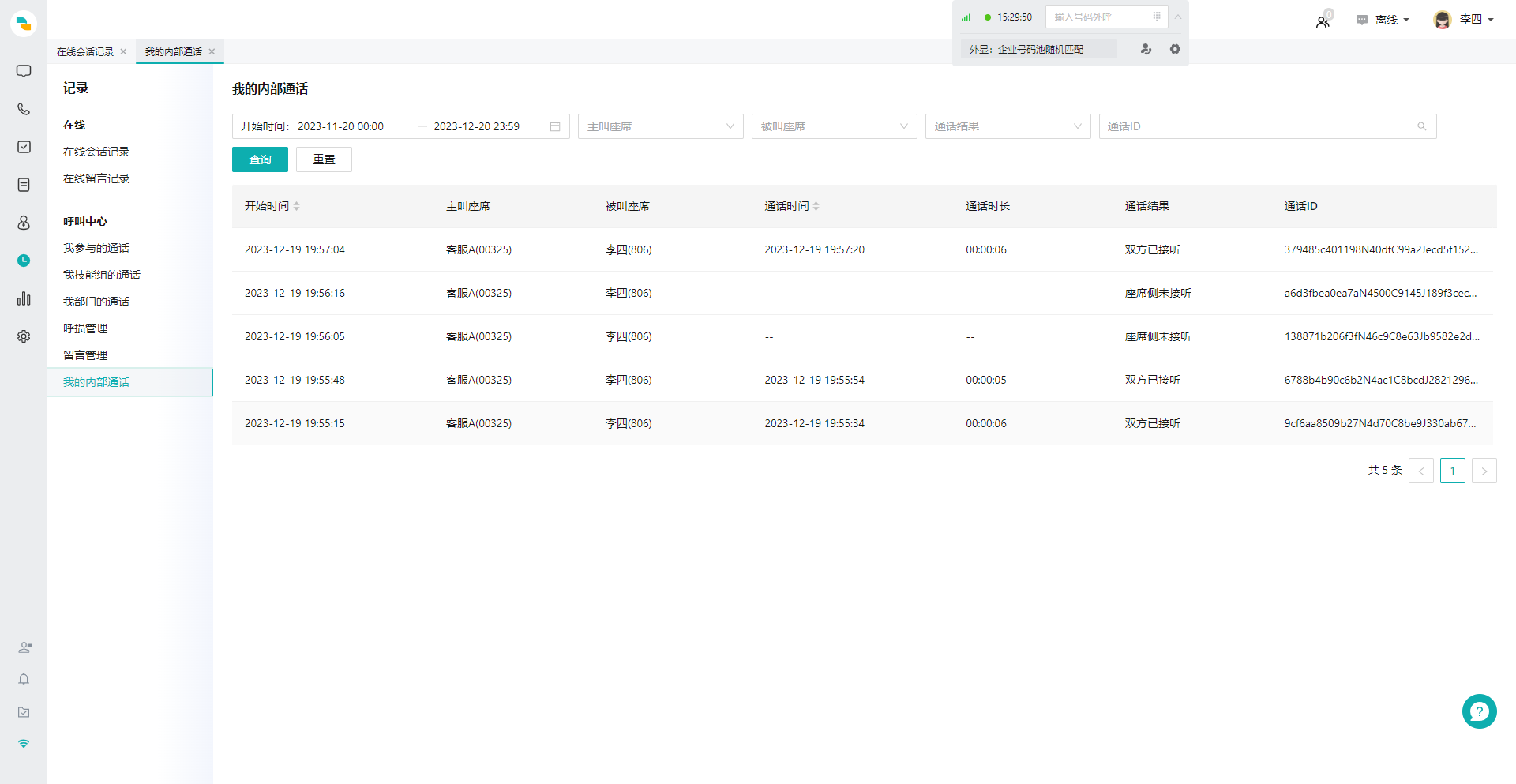
Task: Click the 外显 企业号码池随机匹配 selector
Action: [x=1038, y=49]
